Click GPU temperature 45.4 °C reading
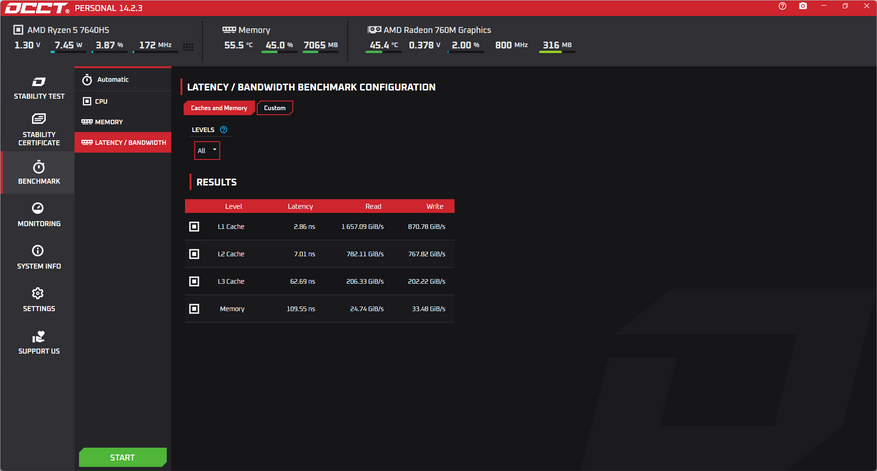 [x=384, y=45]
